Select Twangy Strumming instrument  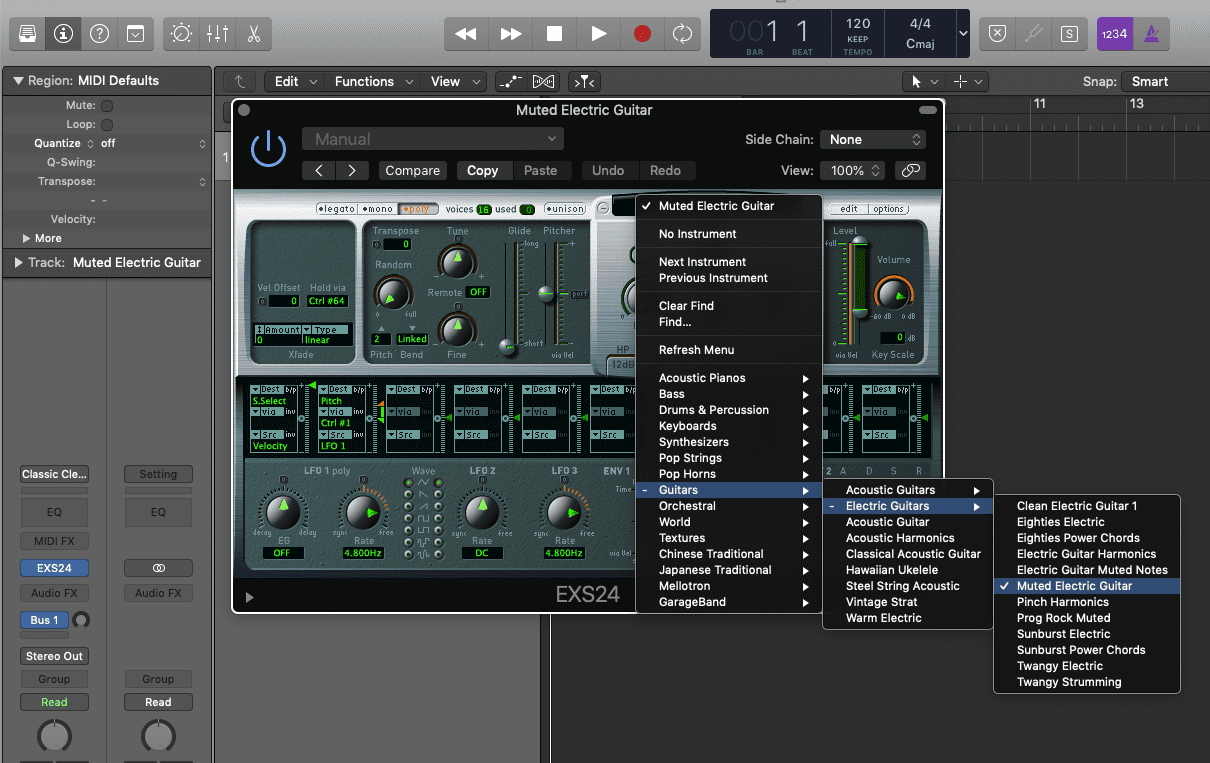click(1087, 682)
